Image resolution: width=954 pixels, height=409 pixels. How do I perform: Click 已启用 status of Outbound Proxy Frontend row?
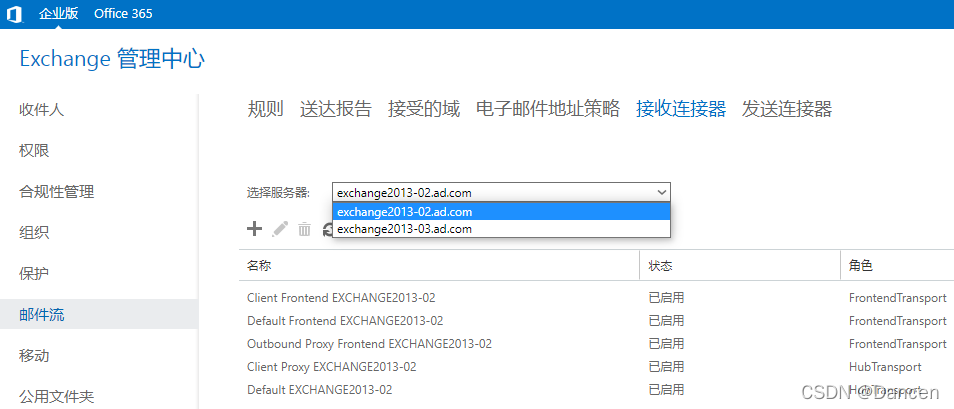pos(666,344)
